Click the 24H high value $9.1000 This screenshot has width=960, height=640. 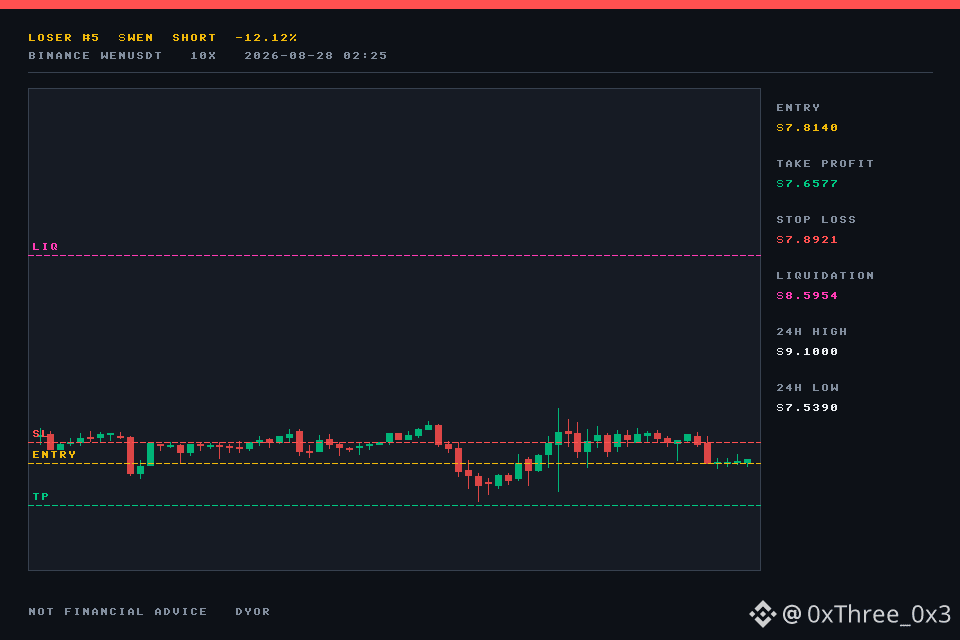(x=807, y=352)
